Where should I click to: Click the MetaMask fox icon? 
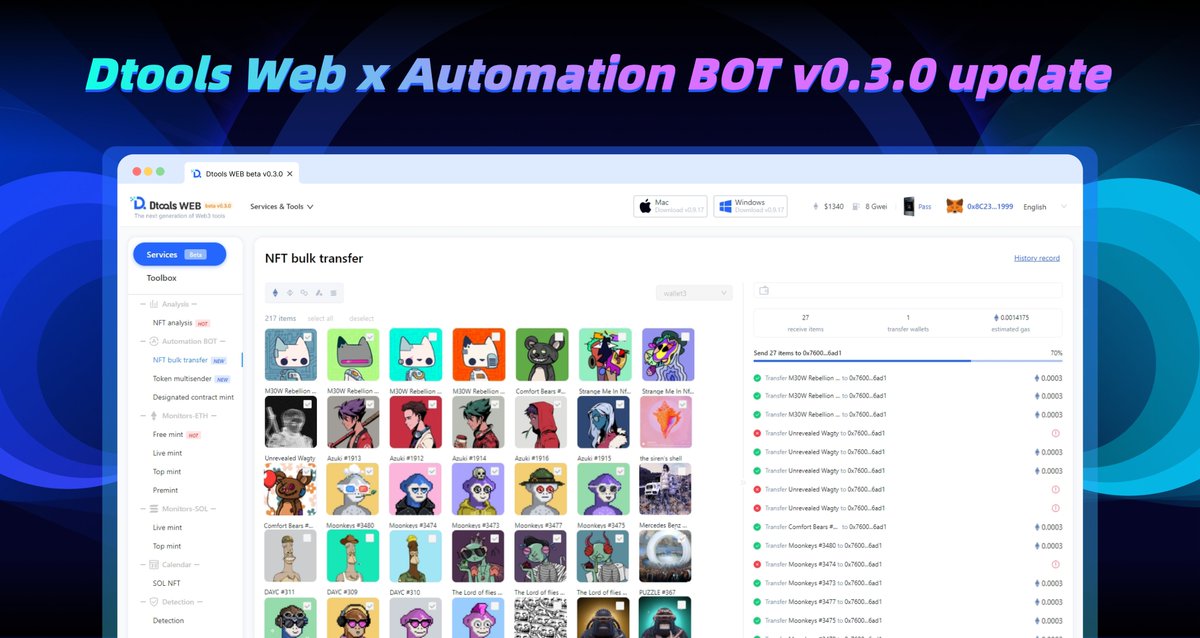[956, 206]
